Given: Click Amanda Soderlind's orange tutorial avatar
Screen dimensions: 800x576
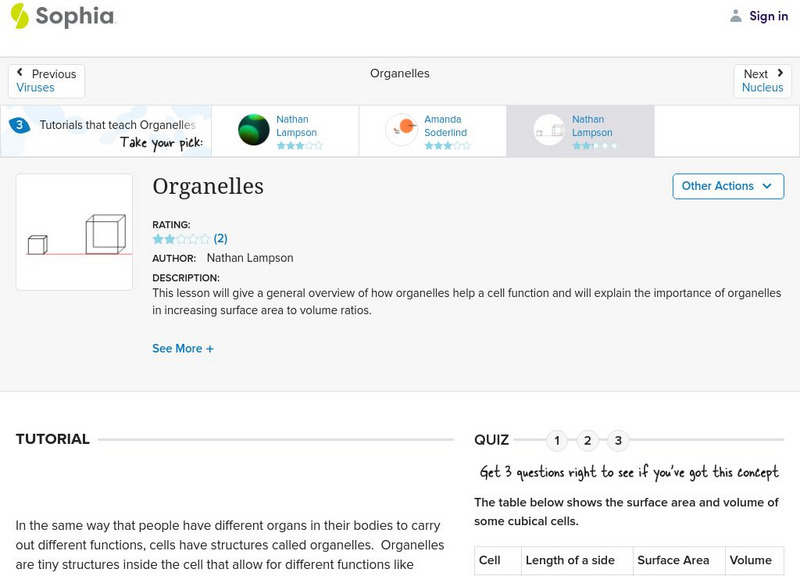Looking at the screenshot, I should pos(402,130).
